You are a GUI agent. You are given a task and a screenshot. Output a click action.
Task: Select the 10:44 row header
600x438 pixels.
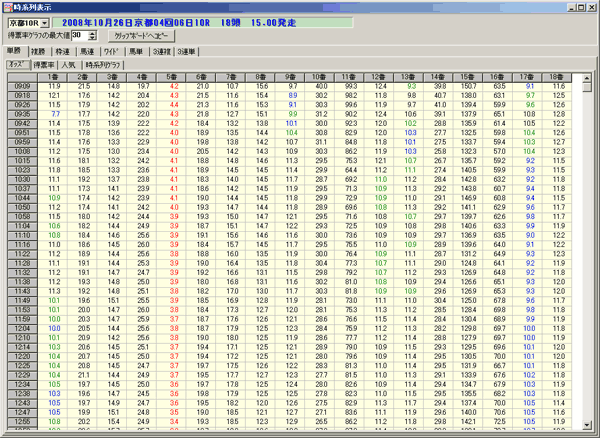tap(23, 198)
